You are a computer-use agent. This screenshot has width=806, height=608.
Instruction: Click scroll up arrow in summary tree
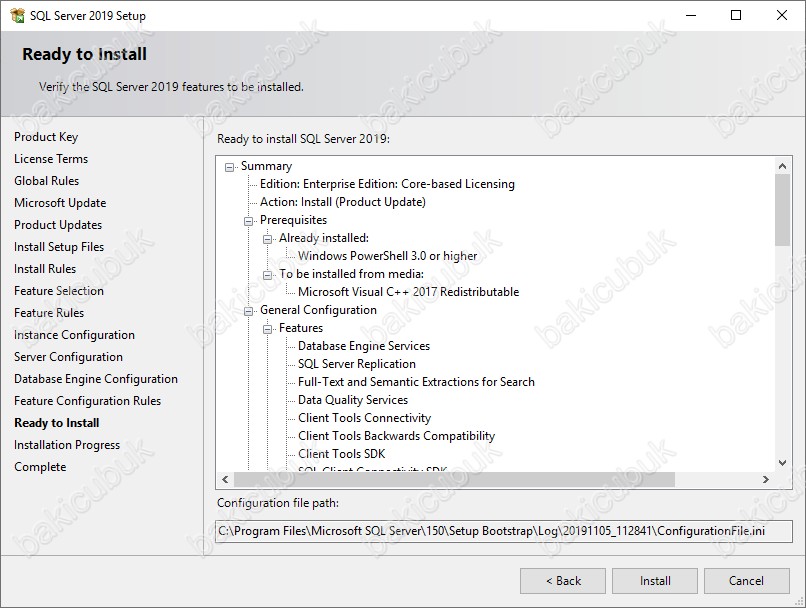pos(782,166)
